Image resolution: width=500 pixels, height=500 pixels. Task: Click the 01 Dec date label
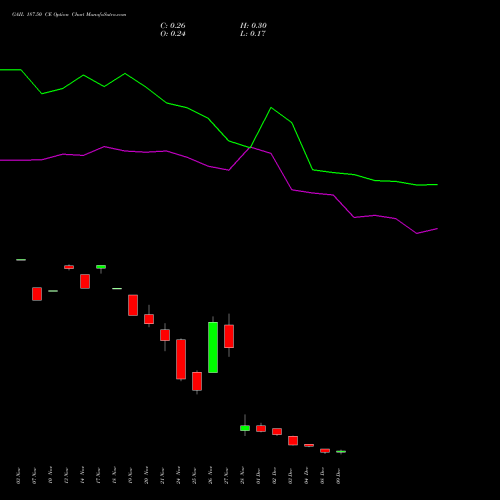[x=258, y=475]
